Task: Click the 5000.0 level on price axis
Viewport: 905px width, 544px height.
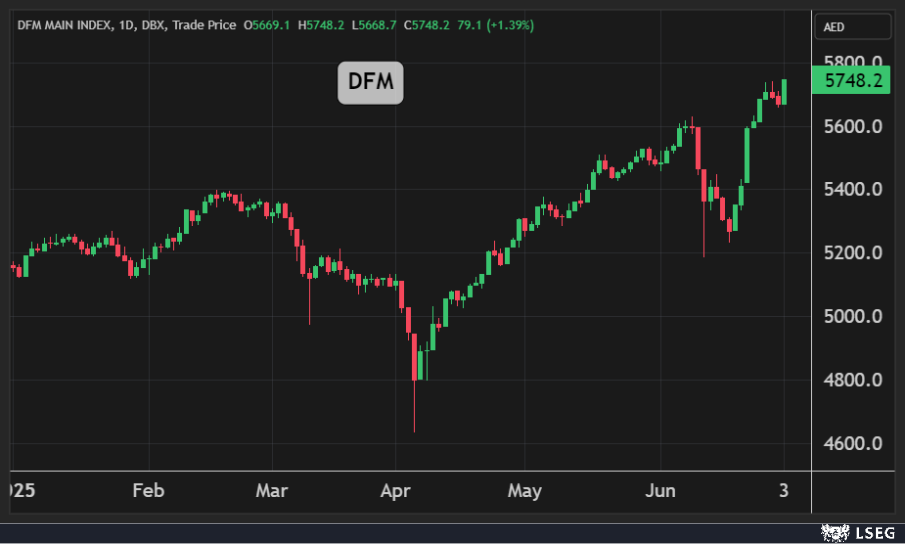Action: point(851,317)
